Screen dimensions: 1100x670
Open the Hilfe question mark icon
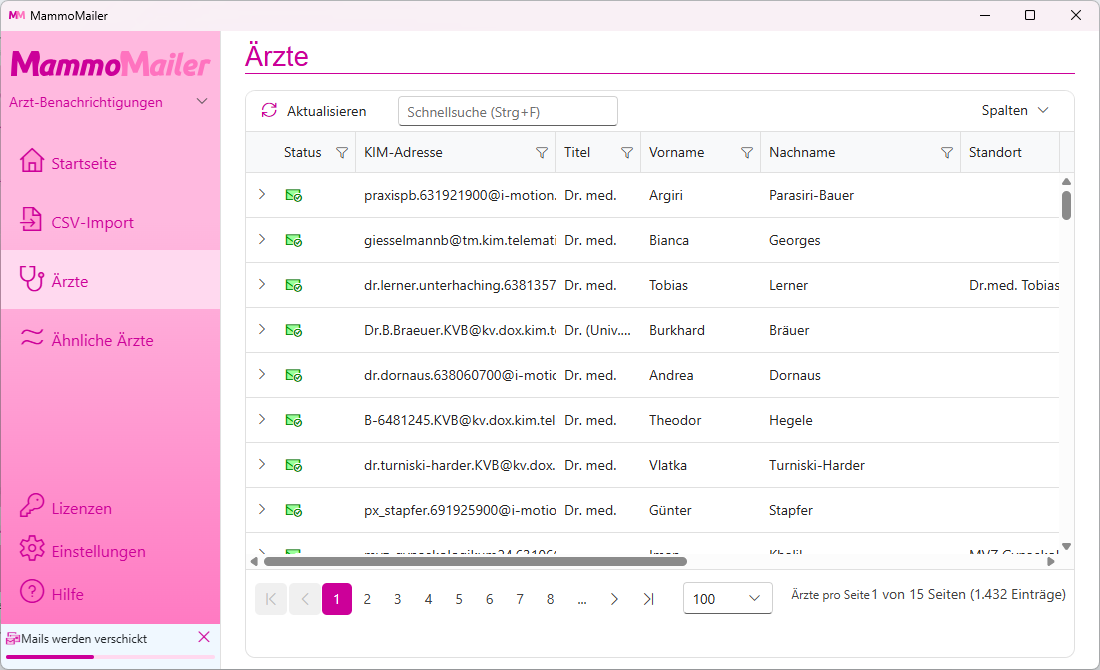pos(32,591)
